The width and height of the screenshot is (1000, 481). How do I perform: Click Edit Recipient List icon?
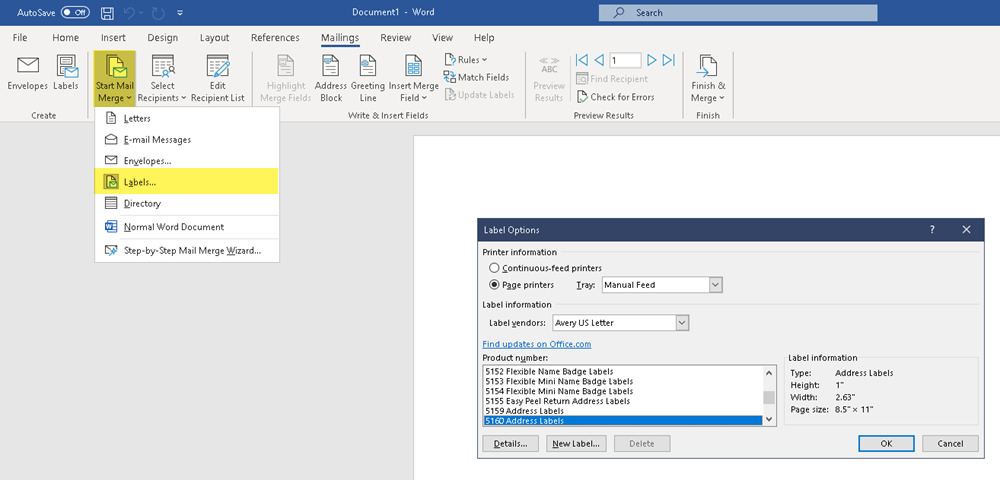point(217,79)
